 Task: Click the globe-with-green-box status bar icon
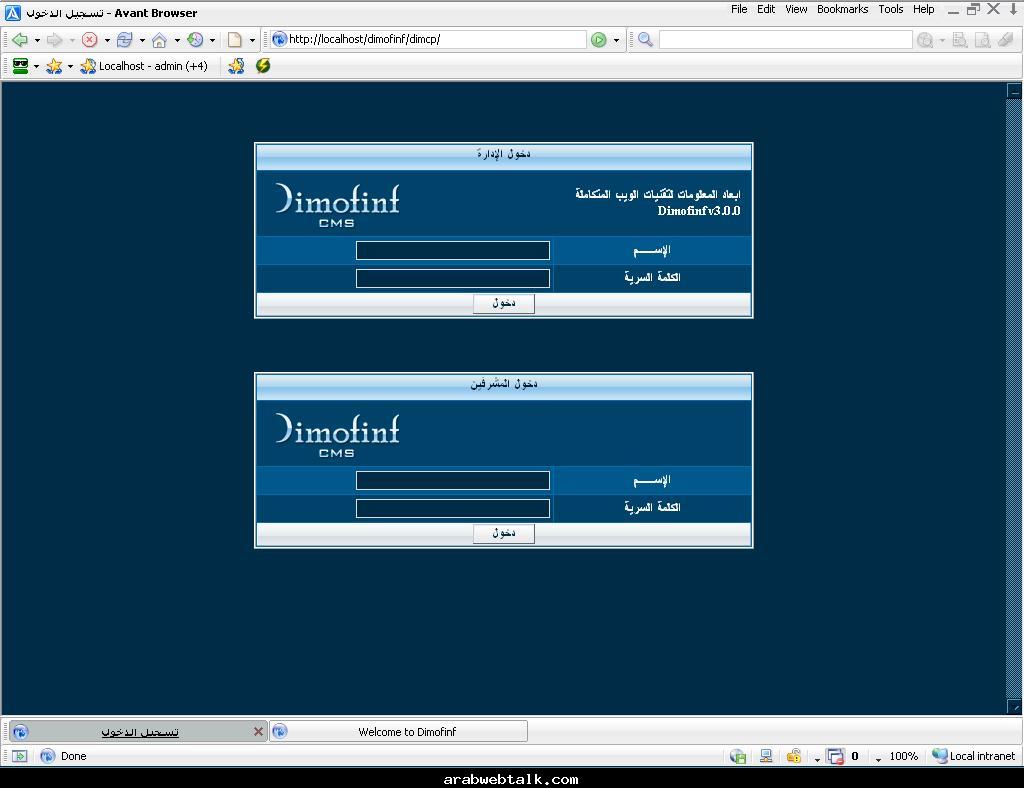pos(738,756)
